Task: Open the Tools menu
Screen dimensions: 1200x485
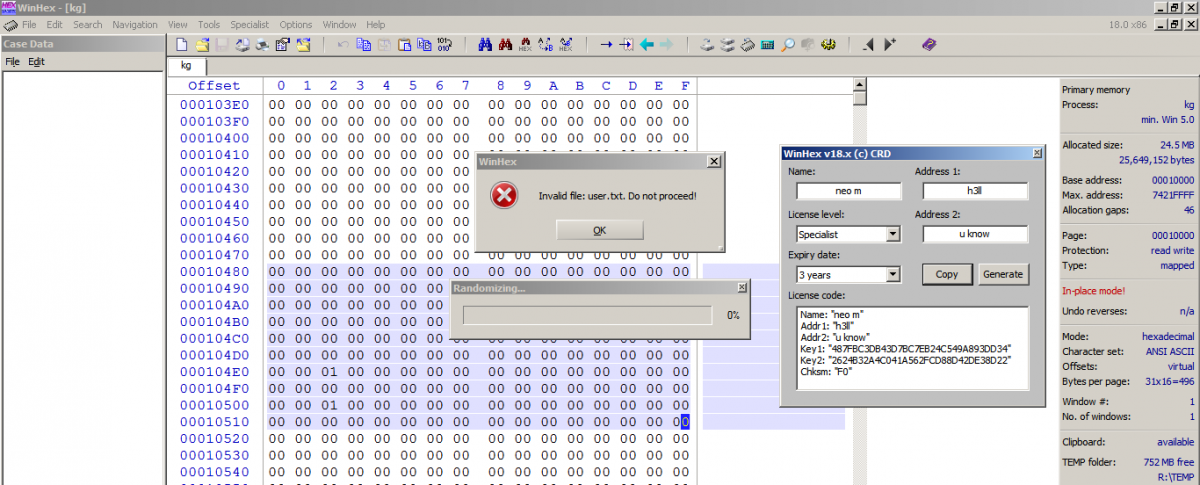Action: [209, 24]
